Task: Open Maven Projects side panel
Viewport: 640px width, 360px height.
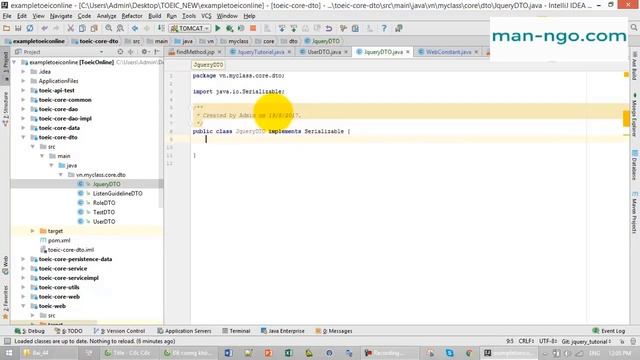Action: click(634, 212)
